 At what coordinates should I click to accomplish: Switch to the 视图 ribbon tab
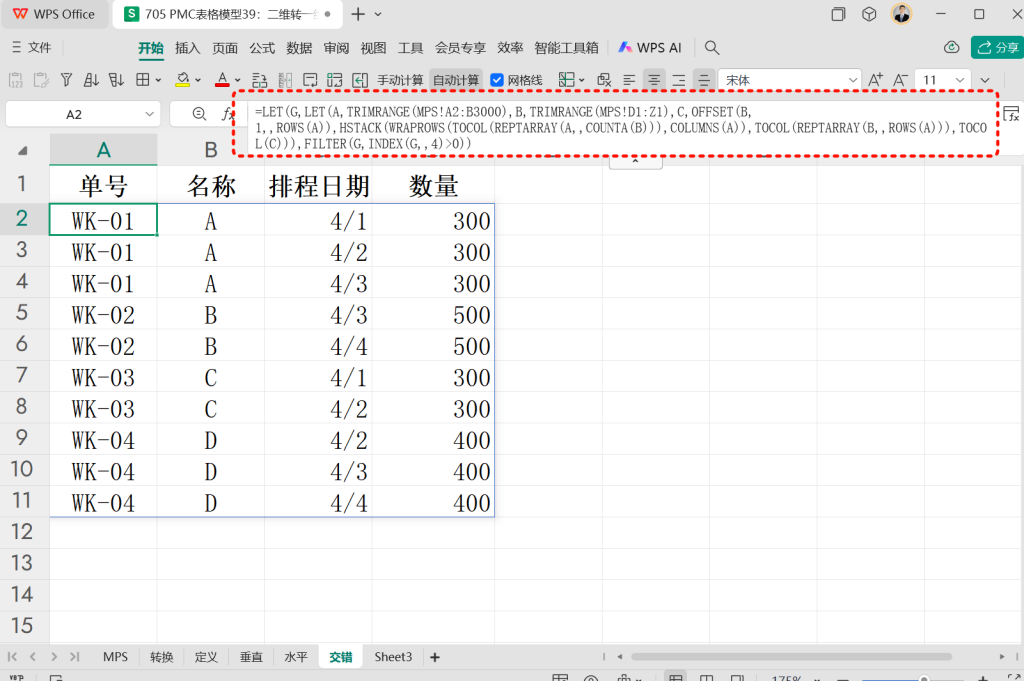click(374, 48)
